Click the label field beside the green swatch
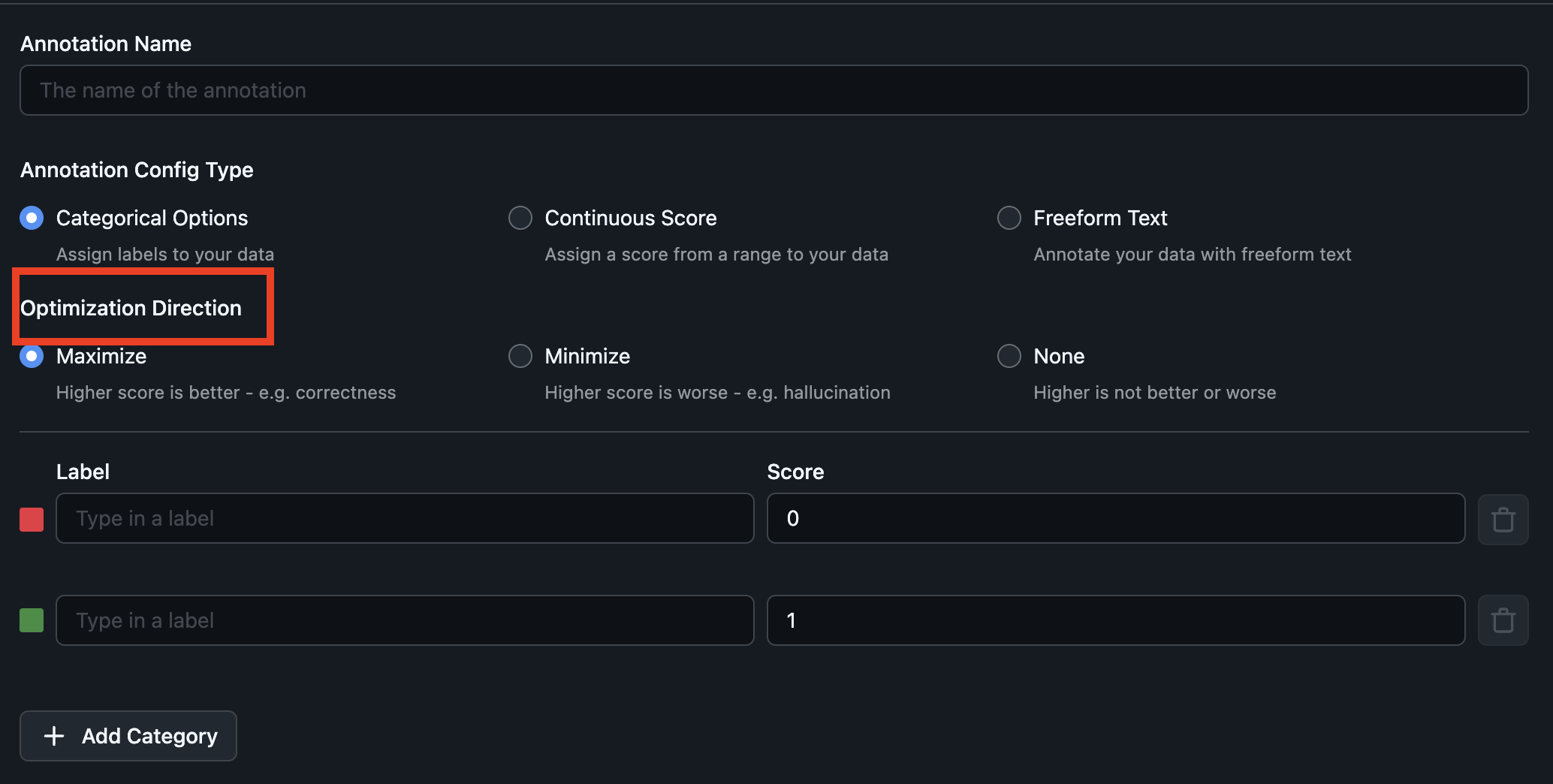The image size is (1553, 784). click(x=405, y=620)
